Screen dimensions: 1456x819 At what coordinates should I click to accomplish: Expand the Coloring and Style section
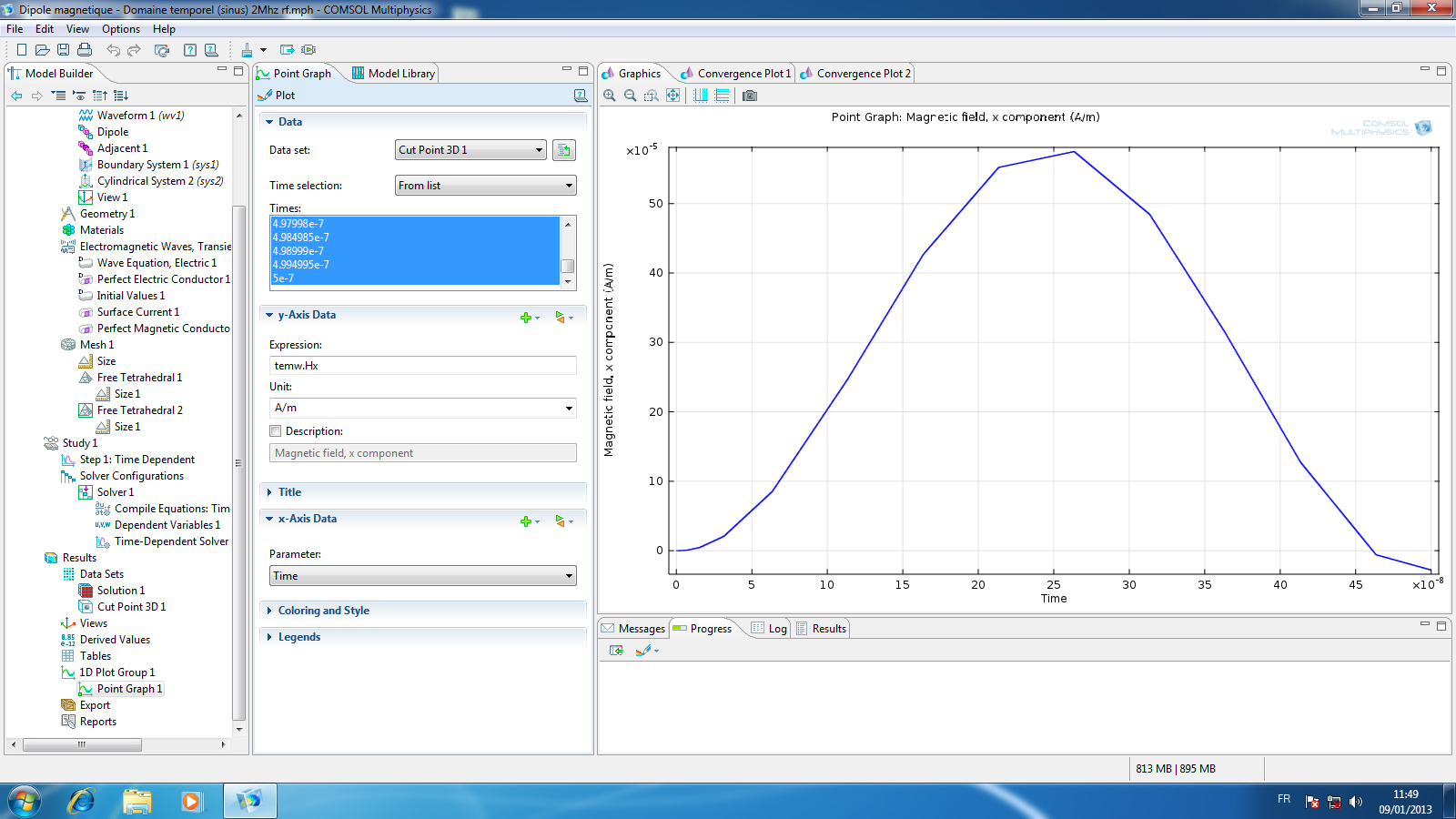click(x=323, y=611)
